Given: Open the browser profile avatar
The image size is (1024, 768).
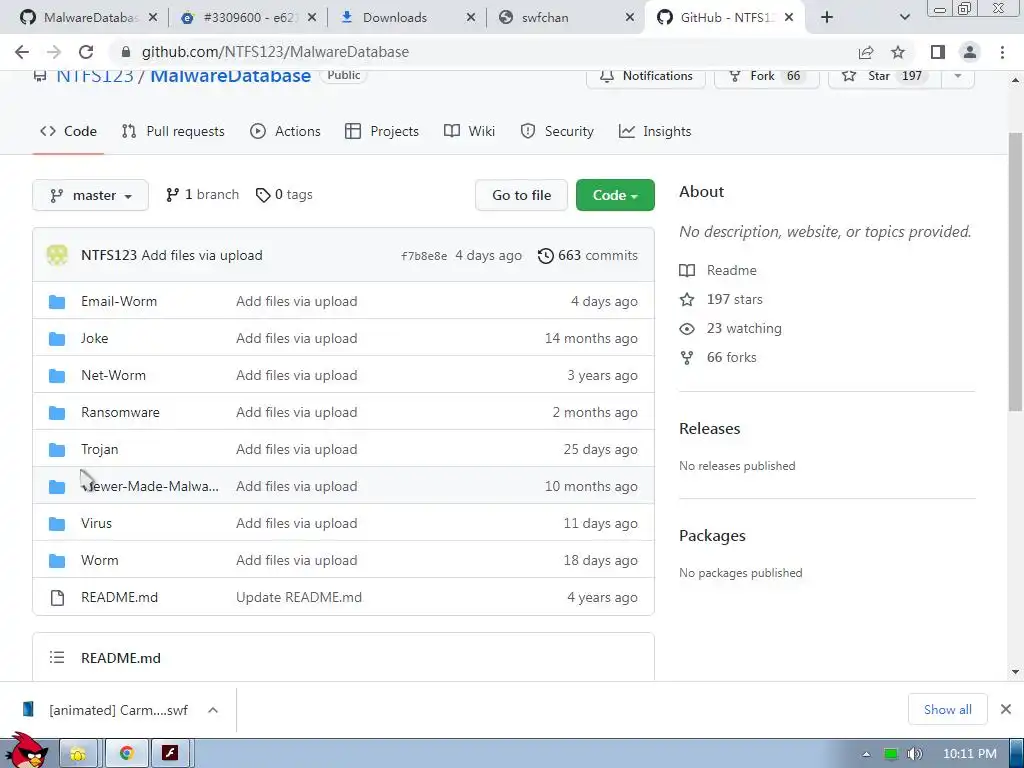Looking at the screenshot, I should pyautogui.click(x=970, y=52).
